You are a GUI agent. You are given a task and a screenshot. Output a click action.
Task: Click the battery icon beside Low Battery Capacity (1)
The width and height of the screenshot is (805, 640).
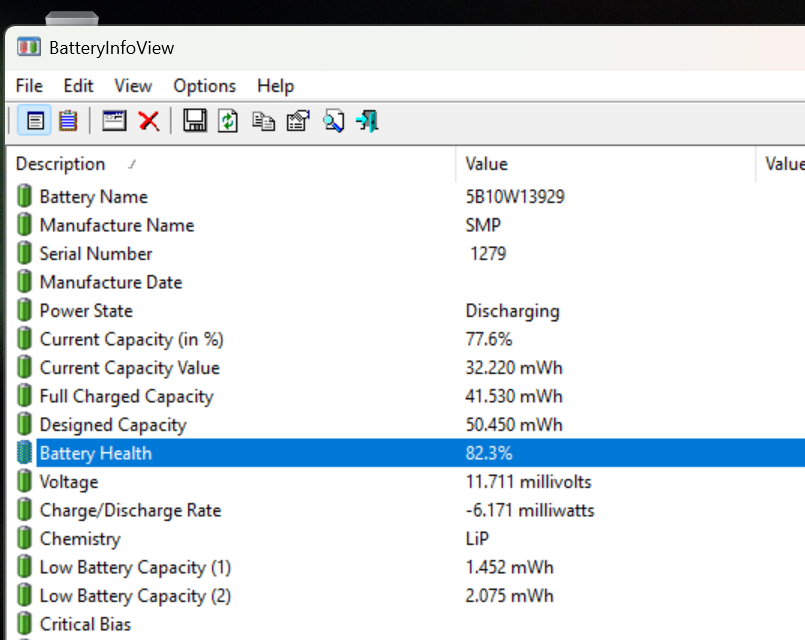point(24,567)
